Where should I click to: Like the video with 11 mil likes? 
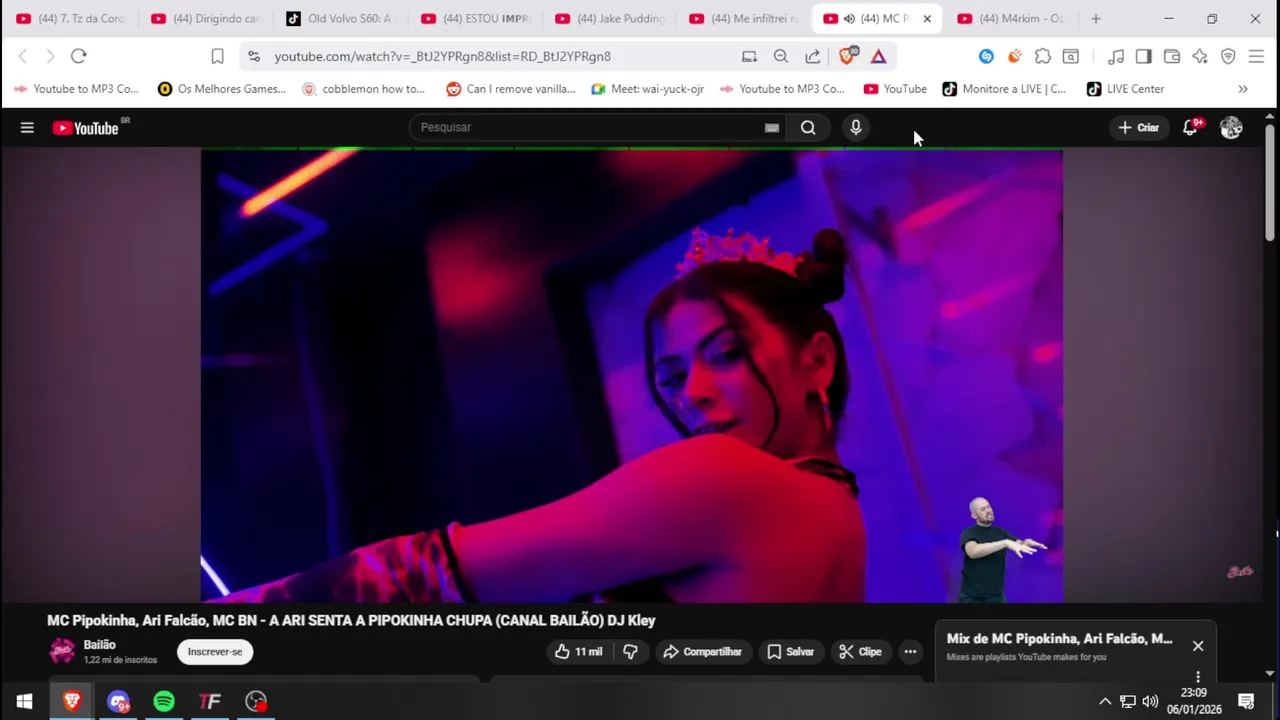point(579,652)
